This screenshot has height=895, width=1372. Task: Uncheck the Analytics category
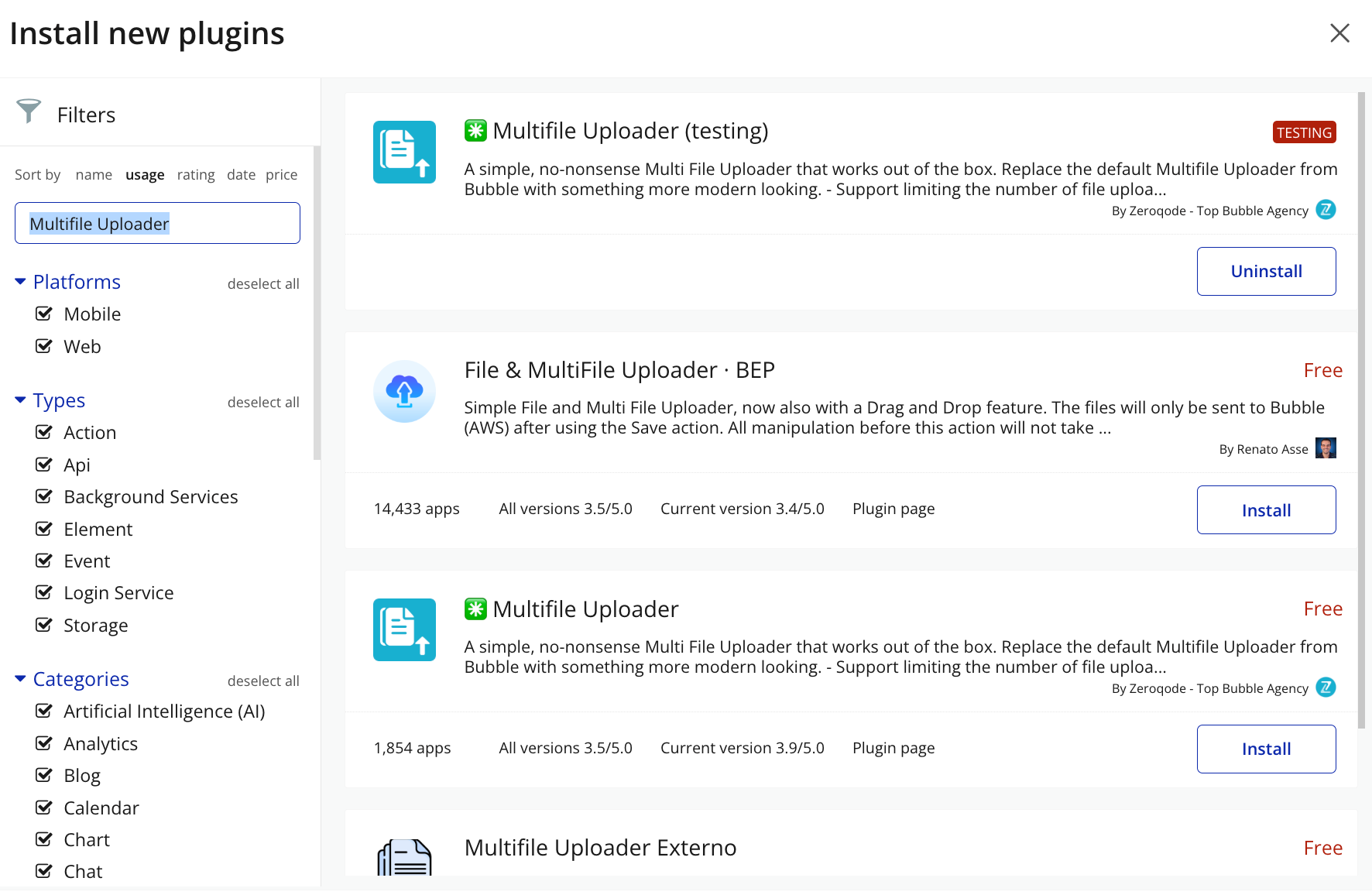pos(44,743)
